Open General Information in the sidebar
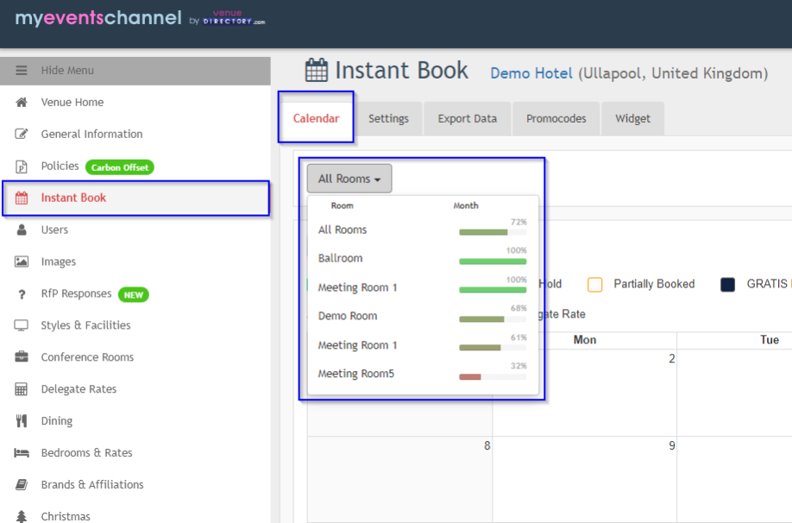 [x=92, y=134]
